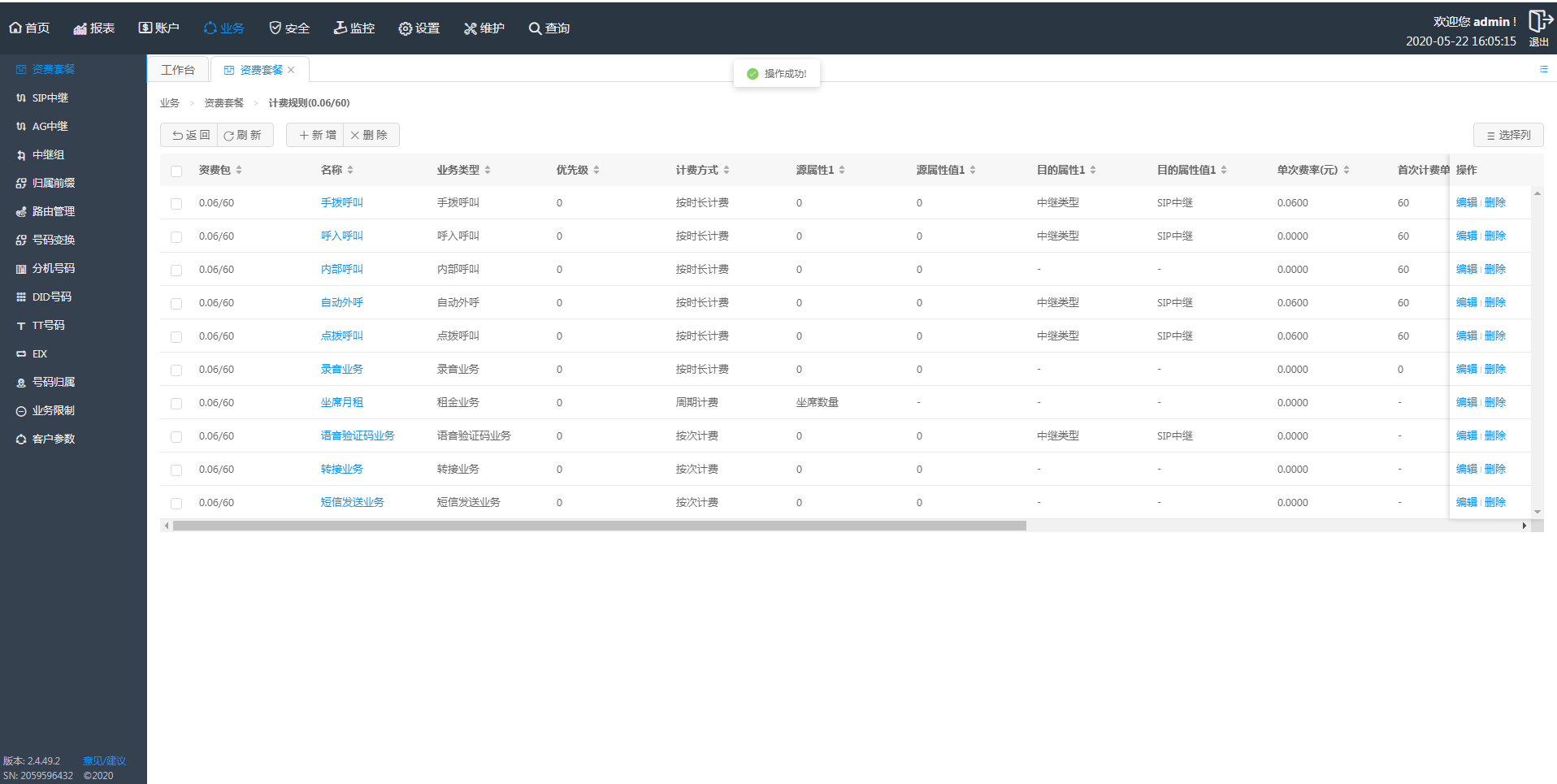Click the horizontal scrollbar under the table

click(599, 526)
